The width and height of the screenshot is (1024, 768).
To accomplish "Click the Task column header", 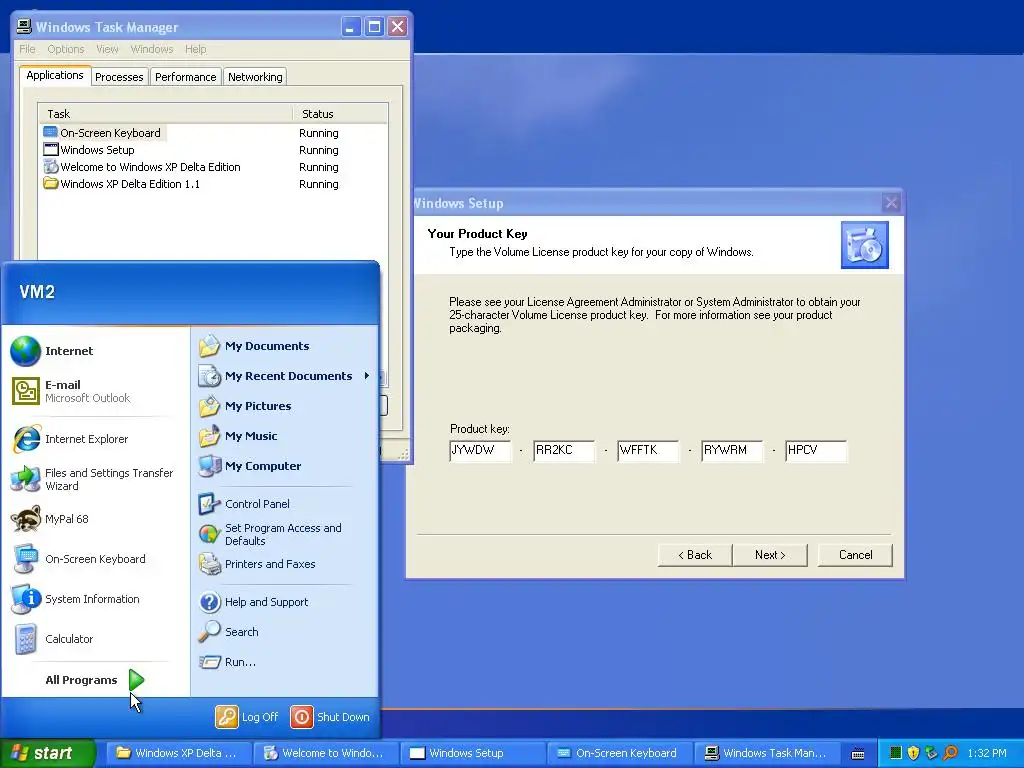I will click(166, 114).
